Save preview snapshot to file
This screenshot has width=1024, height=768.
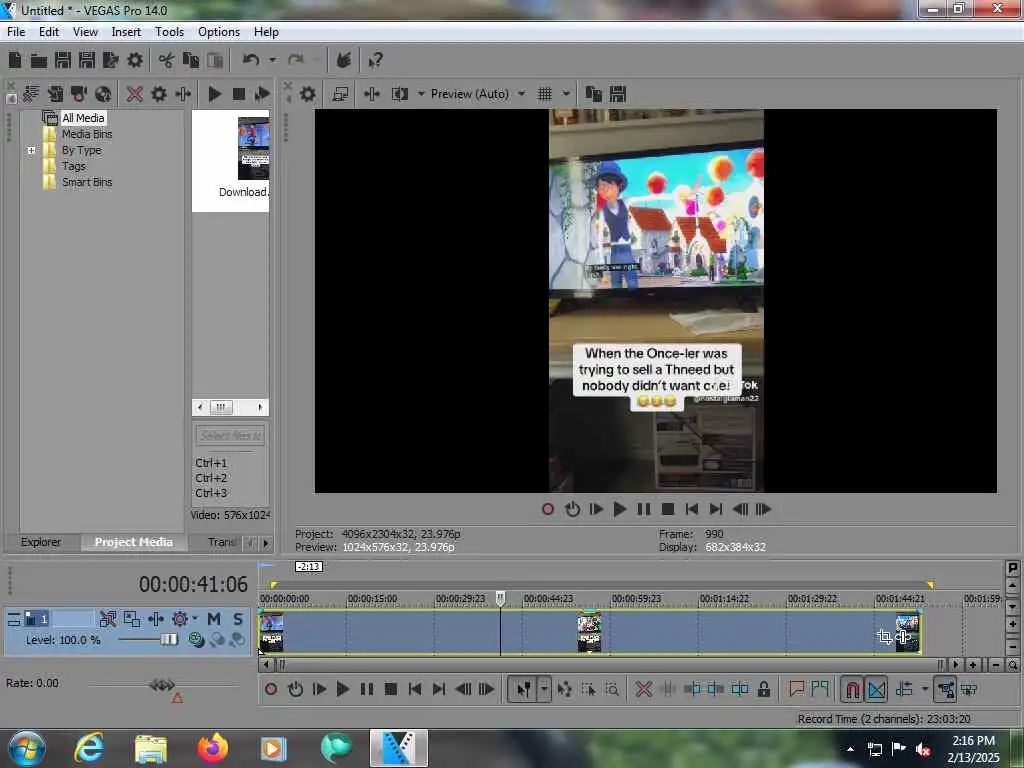(618, 94)
